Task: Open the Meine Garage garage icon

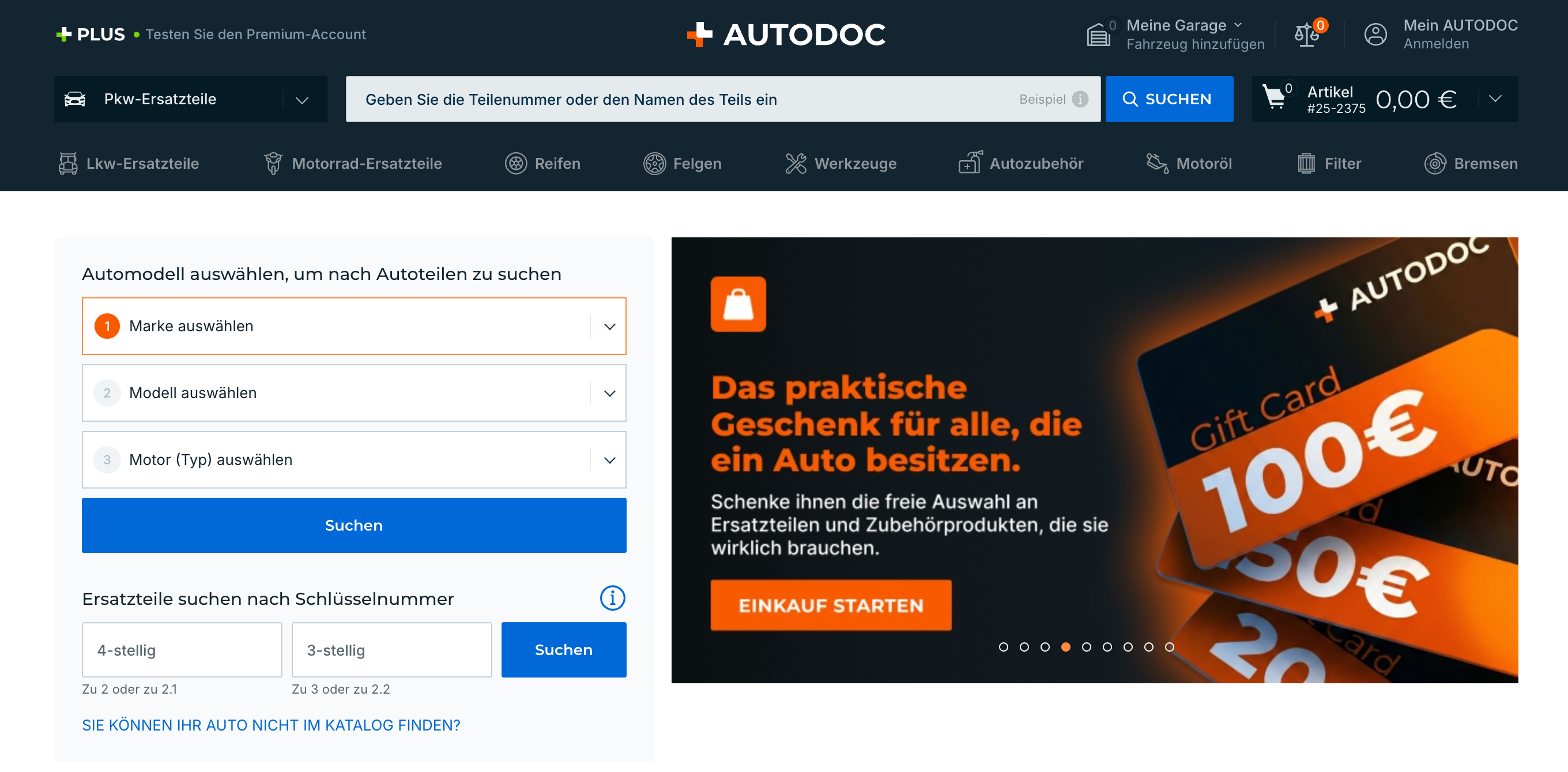Action: (1099, 35)
